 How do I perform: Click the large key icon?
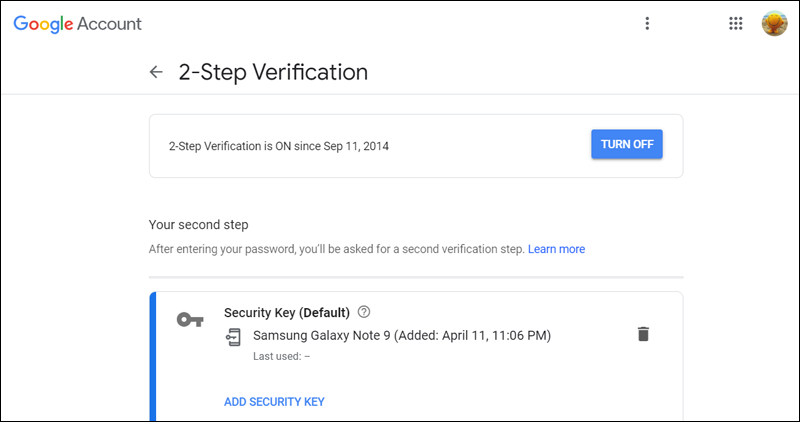point(190,320)
